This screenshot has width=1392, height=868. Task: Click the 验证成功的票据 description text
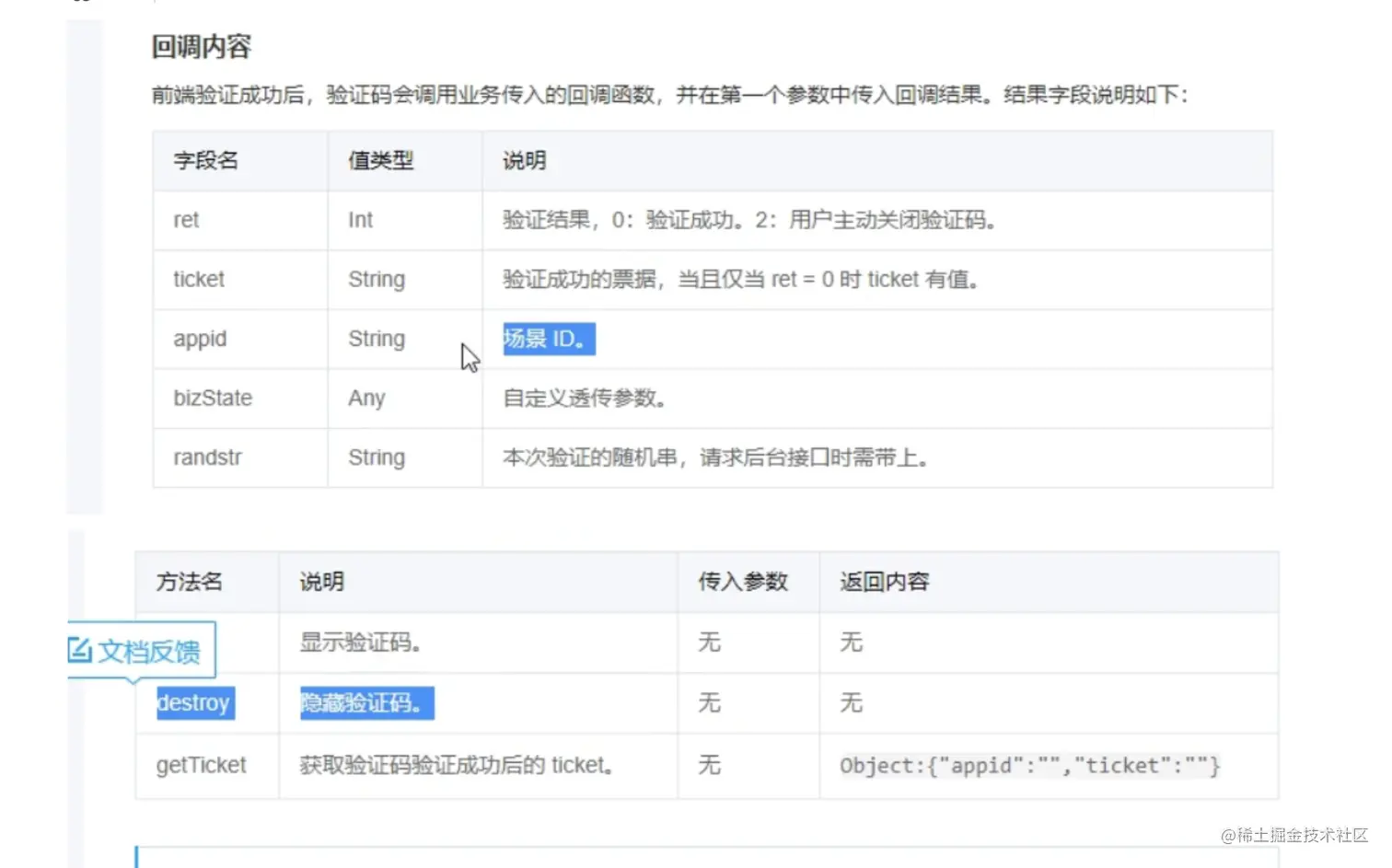(740, 279)
